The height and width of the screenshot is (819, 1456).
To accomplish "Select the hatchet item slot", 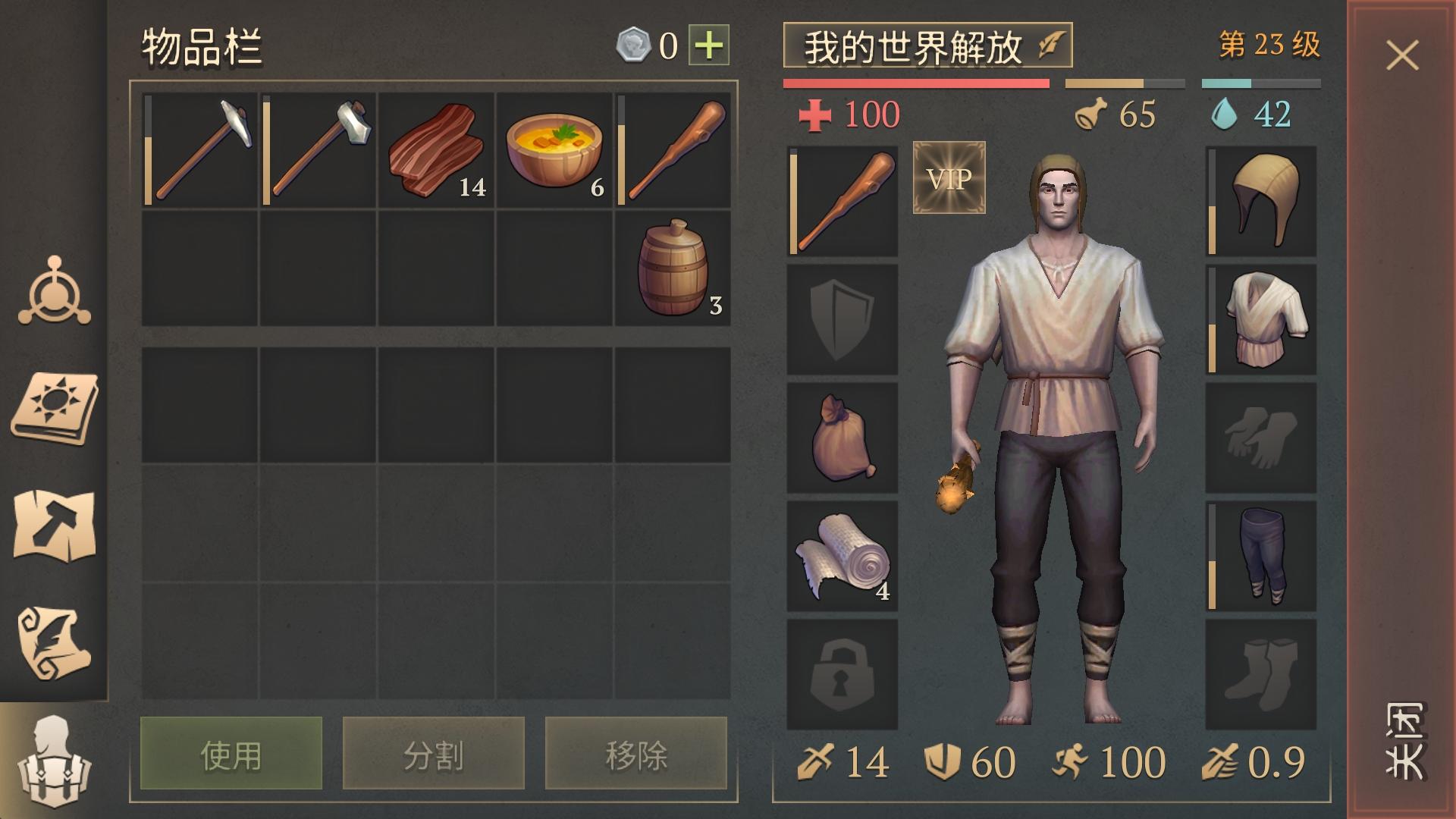I will click(318, 150).
